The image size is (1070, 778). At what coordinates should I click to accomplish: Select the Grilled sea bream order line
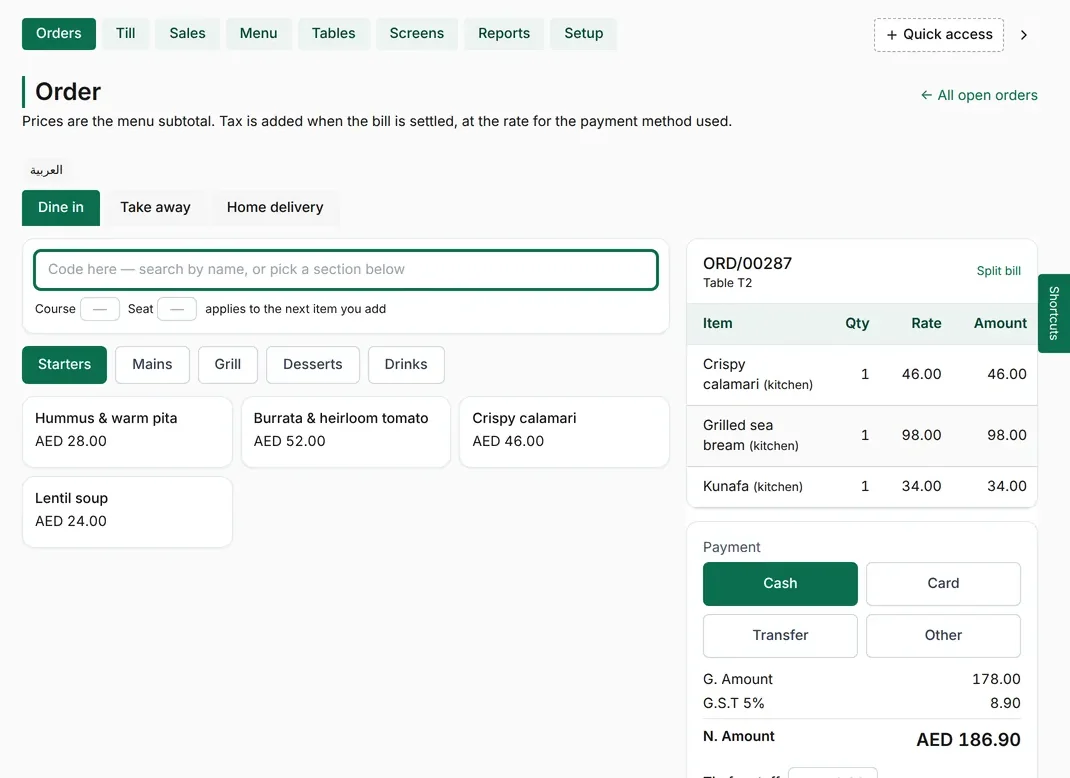point(862,436)
